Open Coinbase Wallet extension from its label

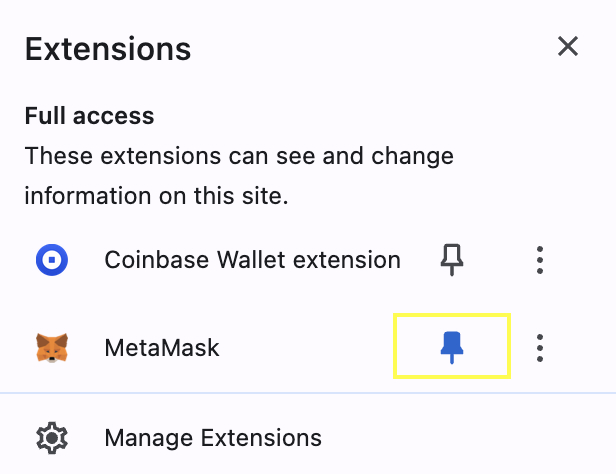point(253,260)
